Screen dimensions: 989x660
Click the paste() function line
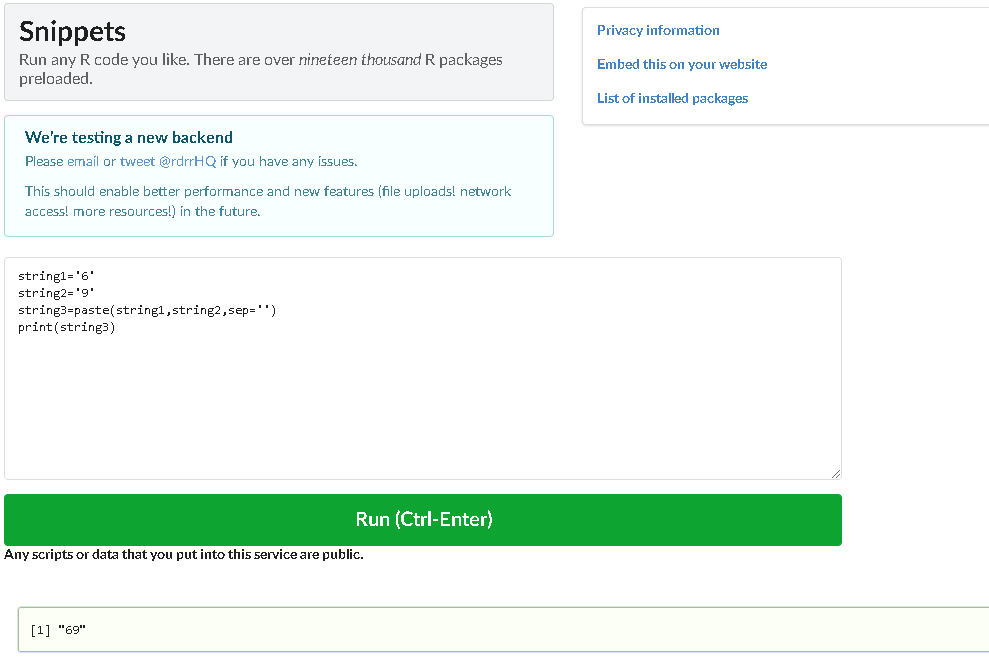click(140, 309)
